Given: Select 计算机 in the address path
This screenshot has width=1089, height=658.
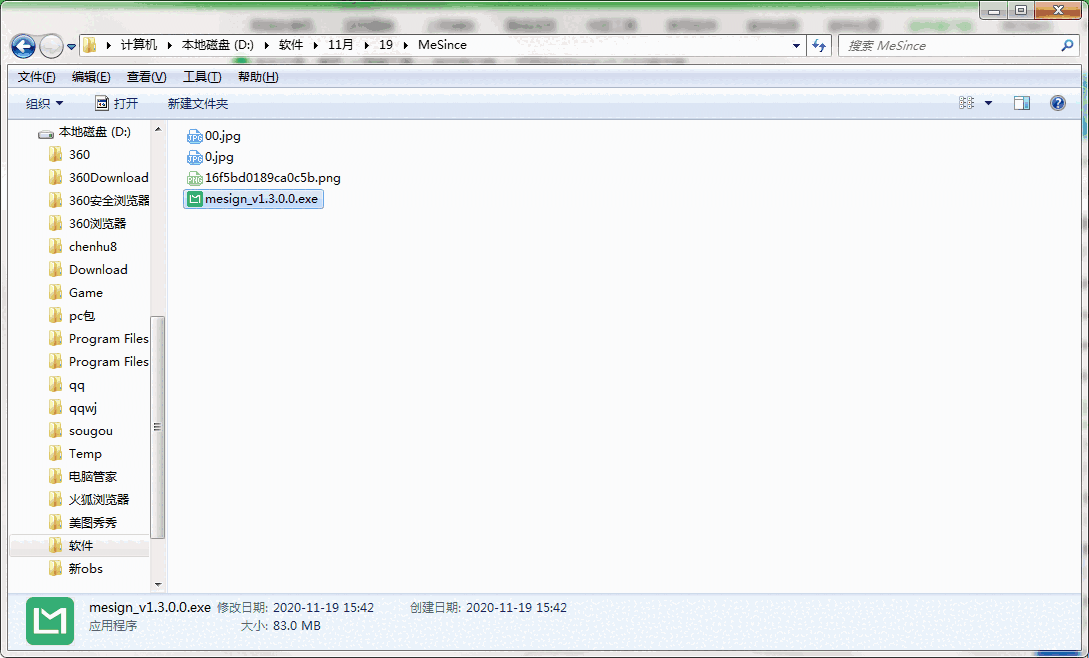Looking at the screenshot, I should point(139,45).
